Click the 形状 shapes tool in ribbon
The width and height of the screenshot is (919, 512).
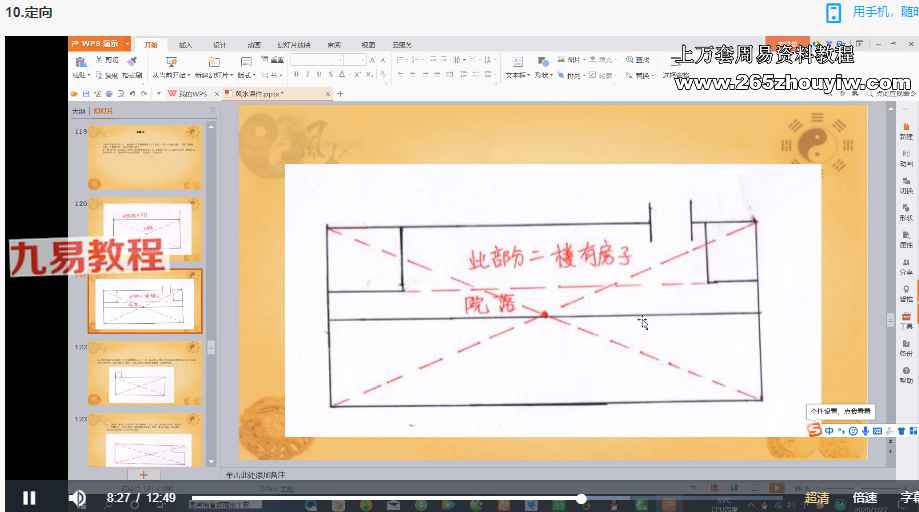click(x=543, y=67)
